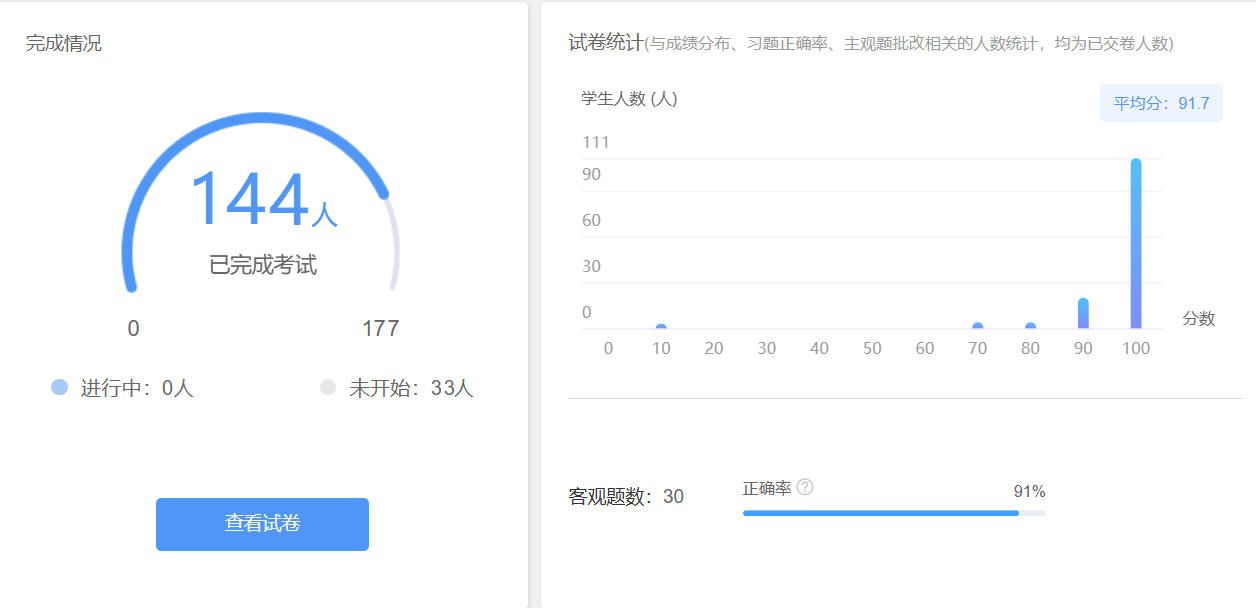Viewport: 1256px width, 608px height.
Task: Click the 144人 completed count
Action: point(262,201)
